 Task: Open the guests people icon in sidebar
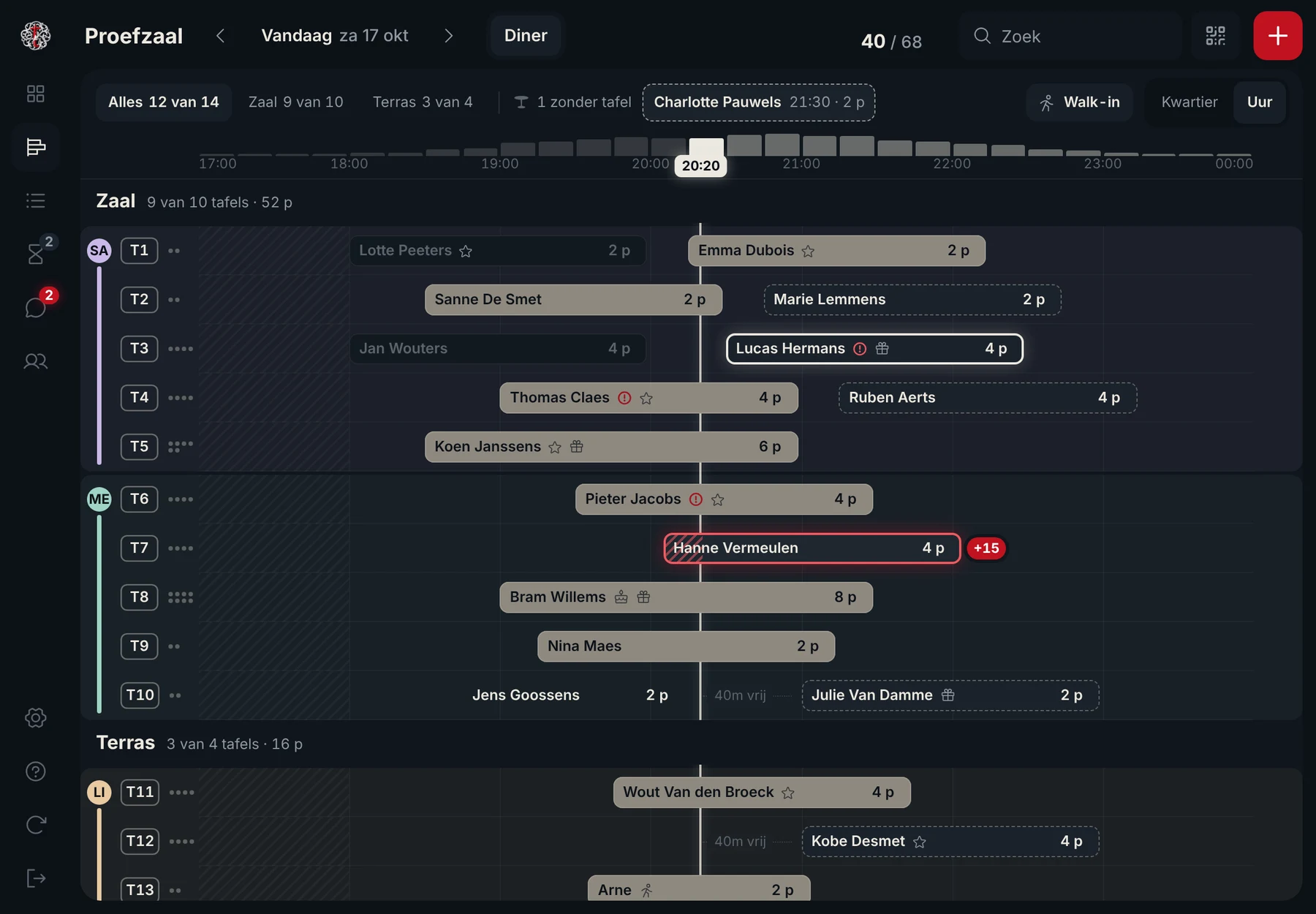coord(35,361)
